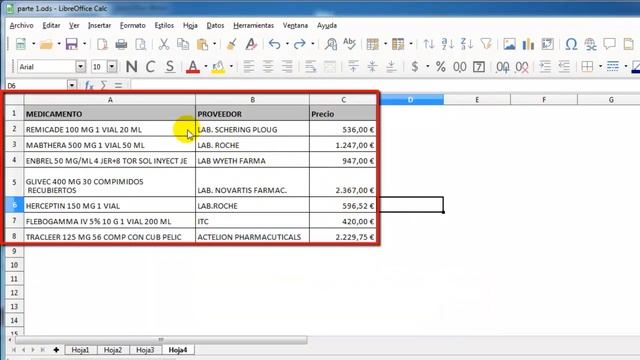Format cell as percent

click(440, 67)
